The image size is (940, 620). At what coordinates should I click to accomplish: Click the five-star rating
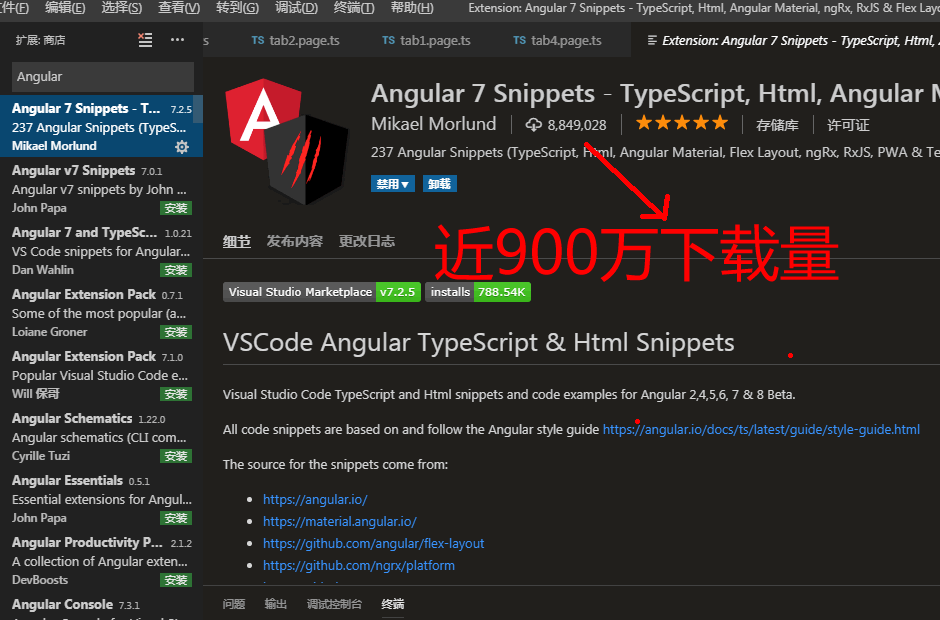click(x=682, y=124)
